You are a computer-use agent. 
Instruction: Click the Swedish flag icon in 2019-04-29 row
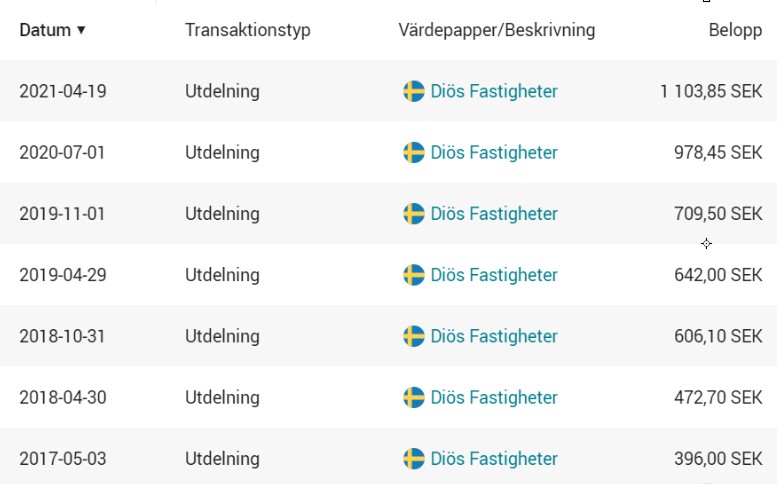pyautogui.click(x=413, y=275)
